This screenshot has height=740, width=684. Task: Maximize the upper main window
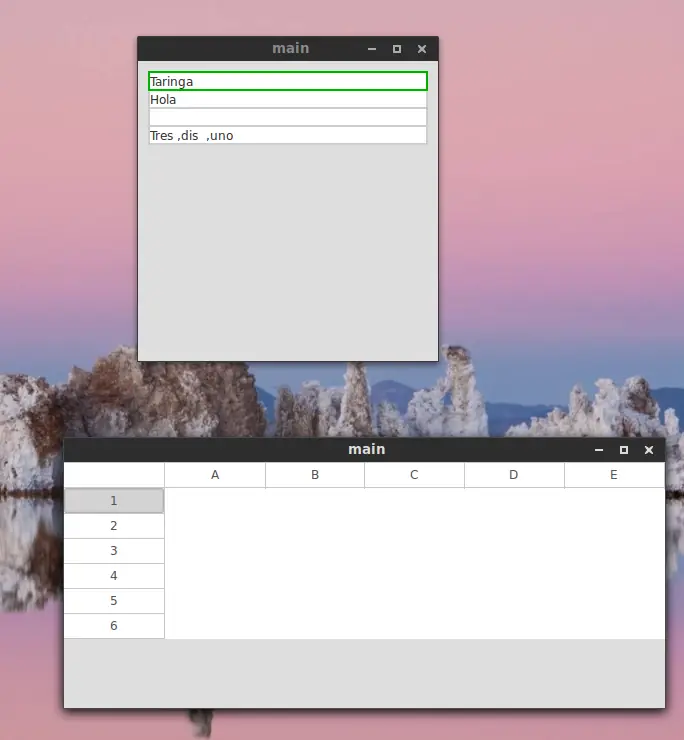pyautogui.click(x=397, y=49)
